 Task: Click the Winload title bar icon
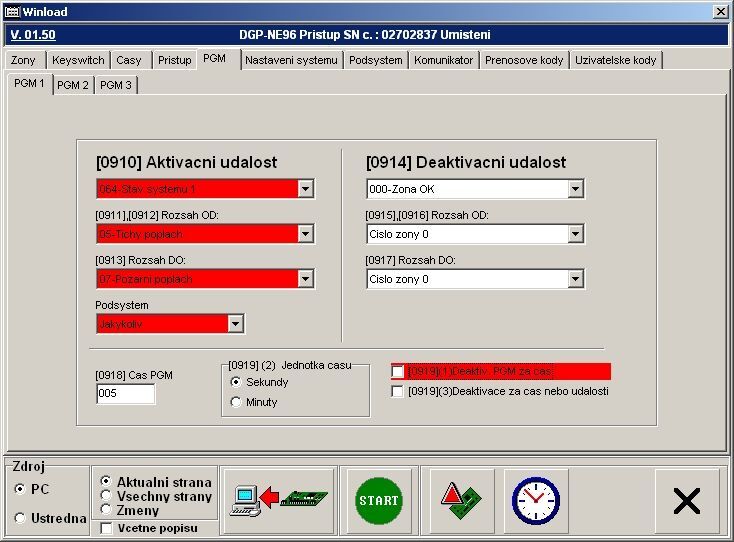[x=12, y=11]
